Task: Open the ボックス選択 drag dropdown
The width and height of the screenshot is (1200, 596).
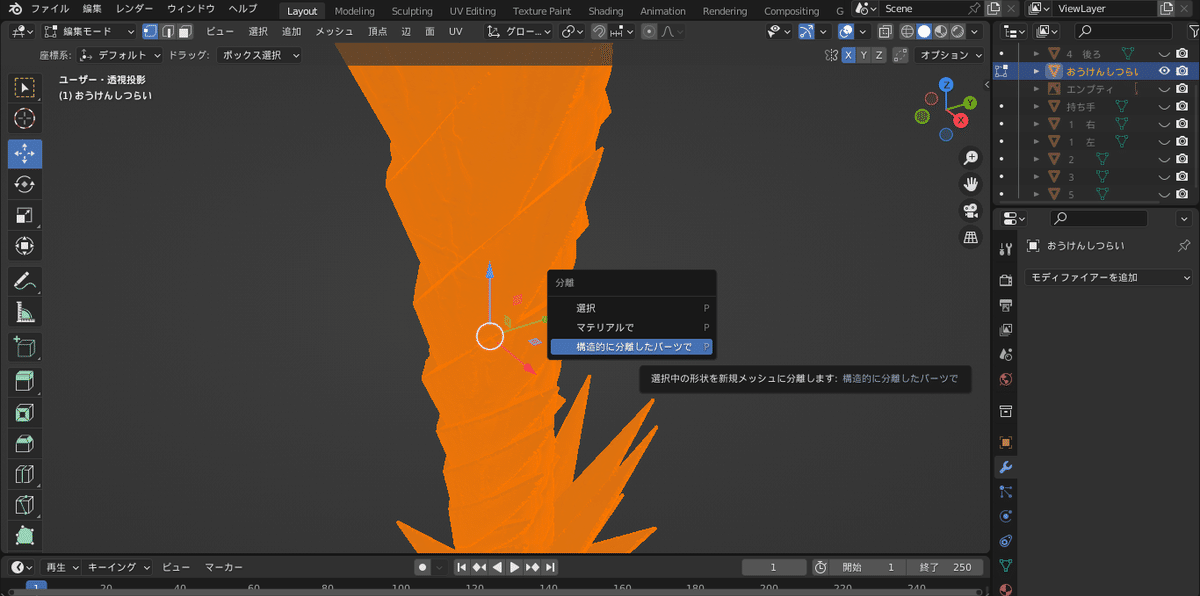Action: [x=259, y=55]
